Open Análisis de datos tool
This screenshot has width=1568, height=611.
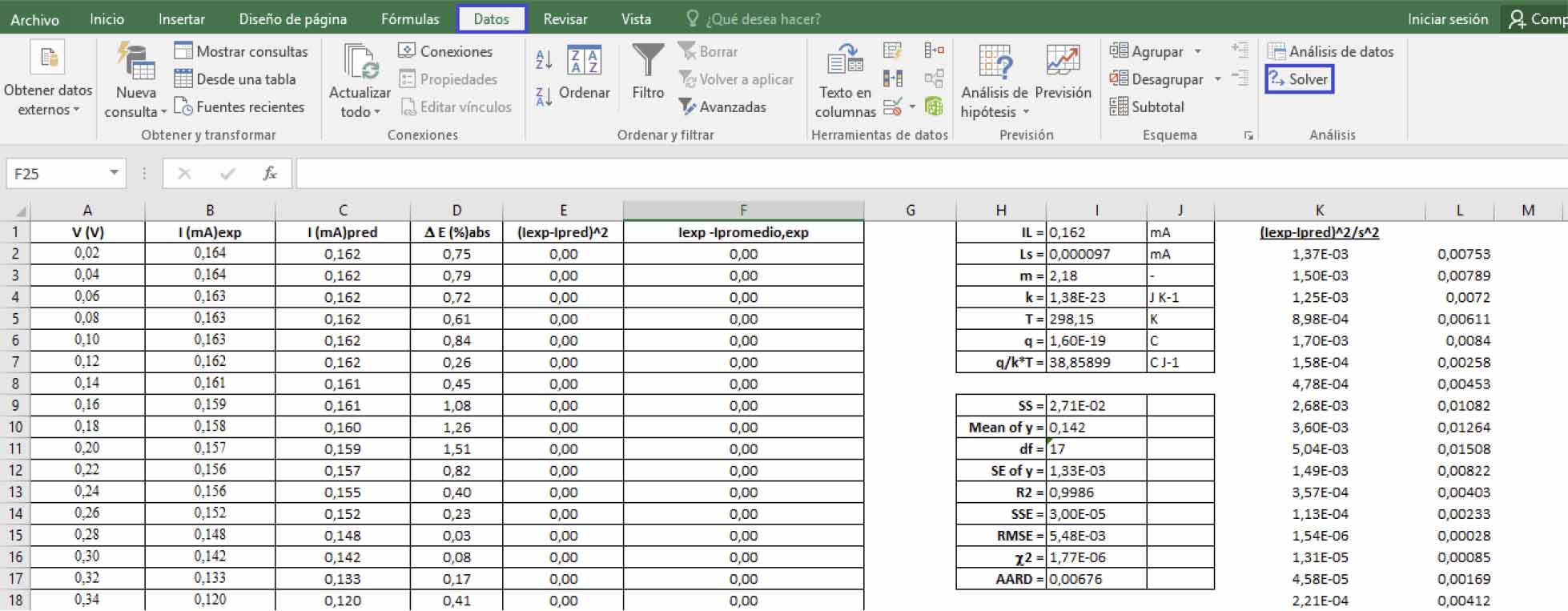[1330, 51]
